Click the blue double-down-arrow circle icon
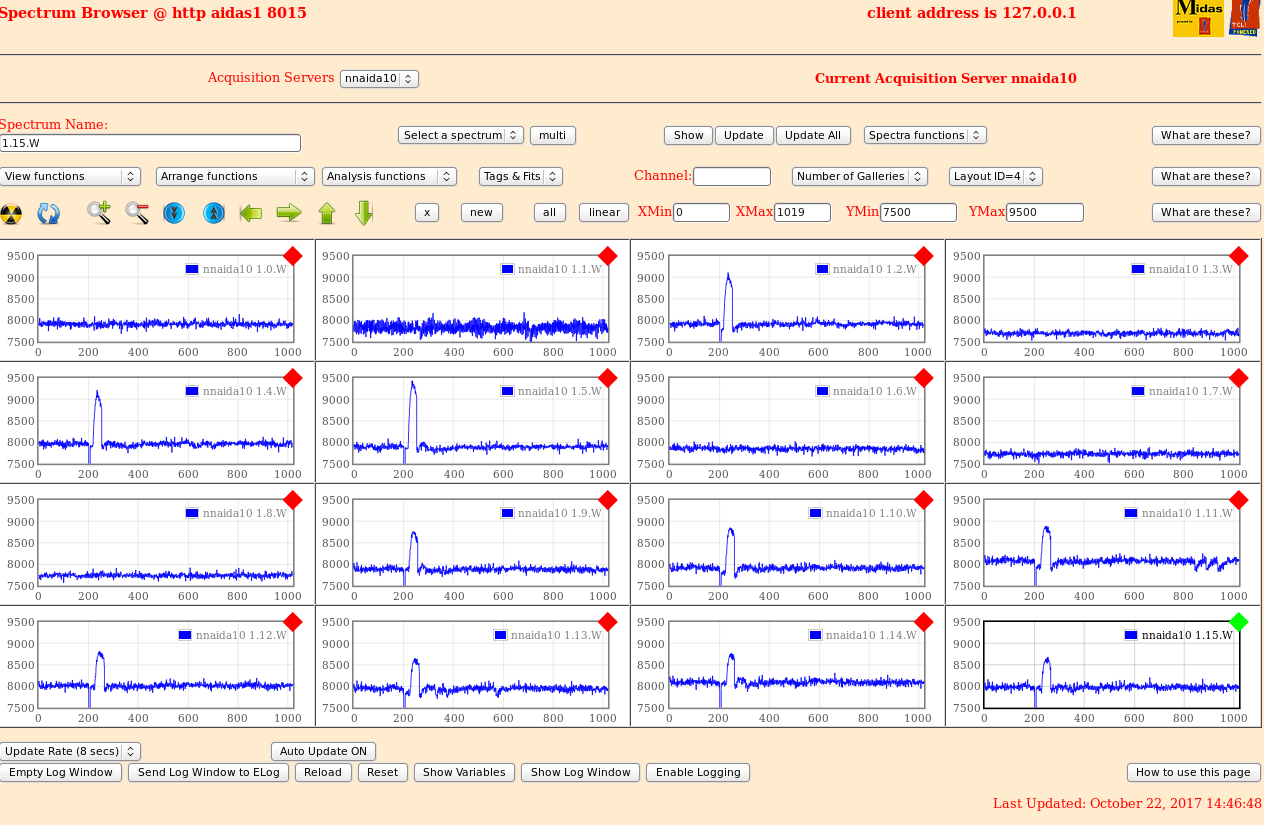The height and width of the screenshot is (825, 1264). point(174,213)
